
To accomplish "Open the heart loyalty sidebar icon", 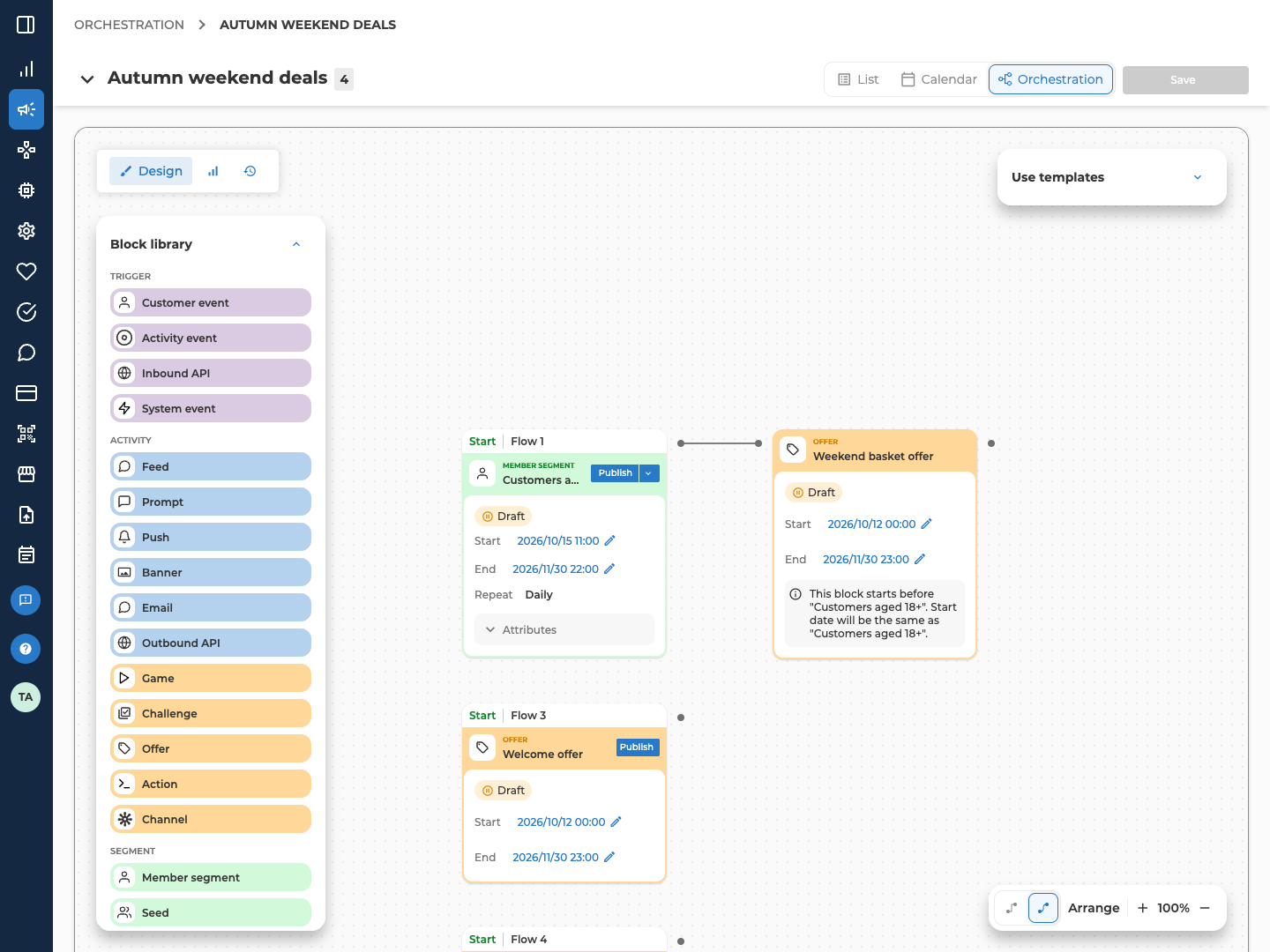I will [x=26, y=271].
